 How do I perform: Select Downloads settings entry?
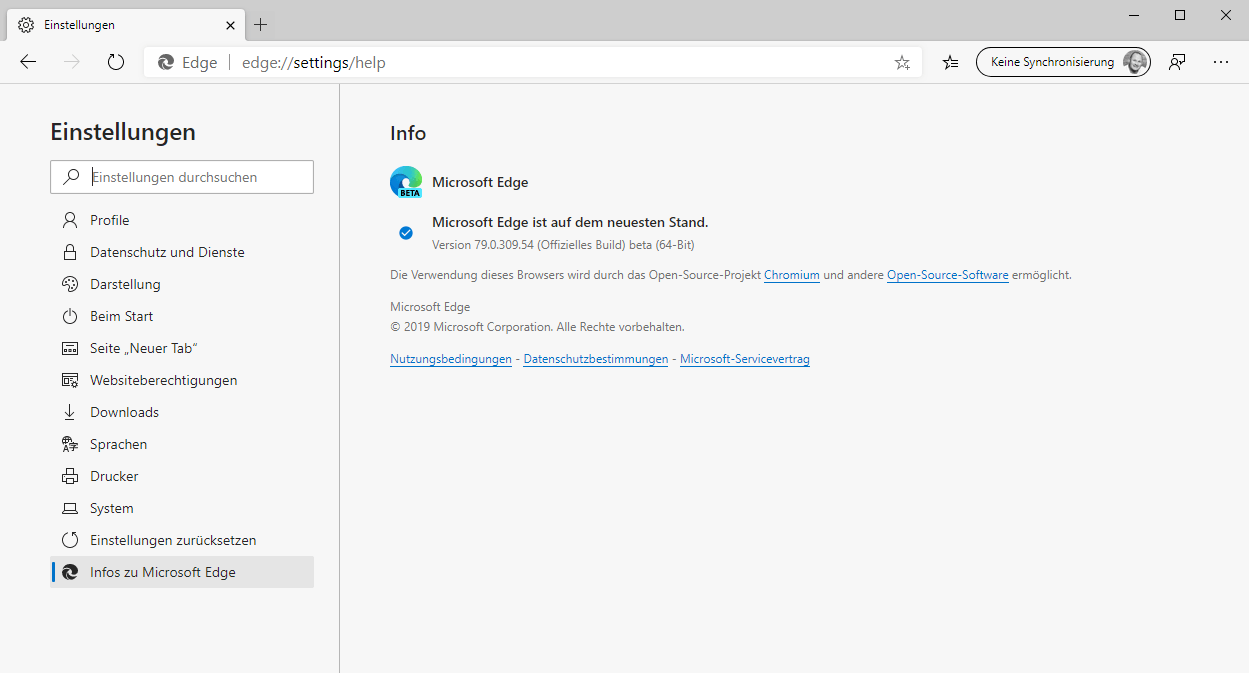(x=124, y=412)
